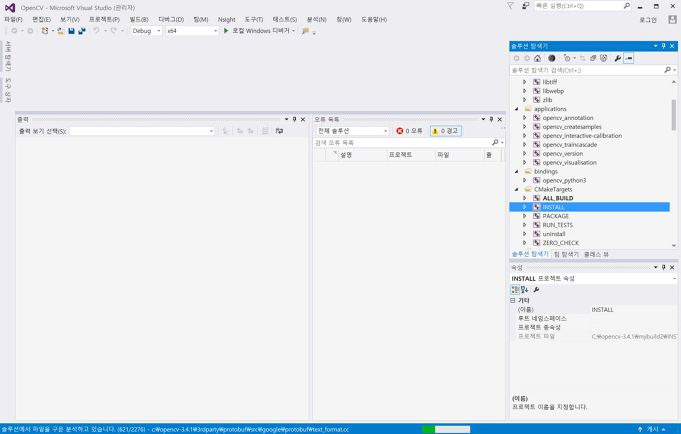The image size is (681, 434).
Task: Click the Local Windows Debugger button
Action: click(261, 31)
